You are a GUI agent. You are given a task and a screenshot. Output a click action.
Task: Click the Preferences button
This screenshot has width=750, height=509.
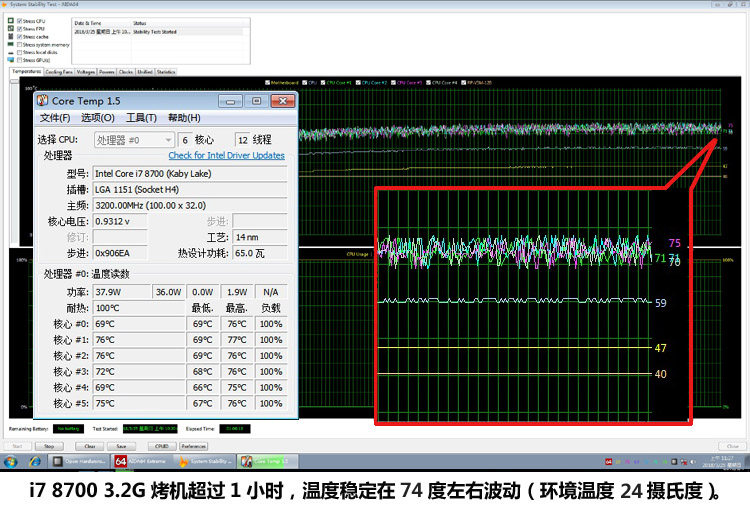pos(194,446)
